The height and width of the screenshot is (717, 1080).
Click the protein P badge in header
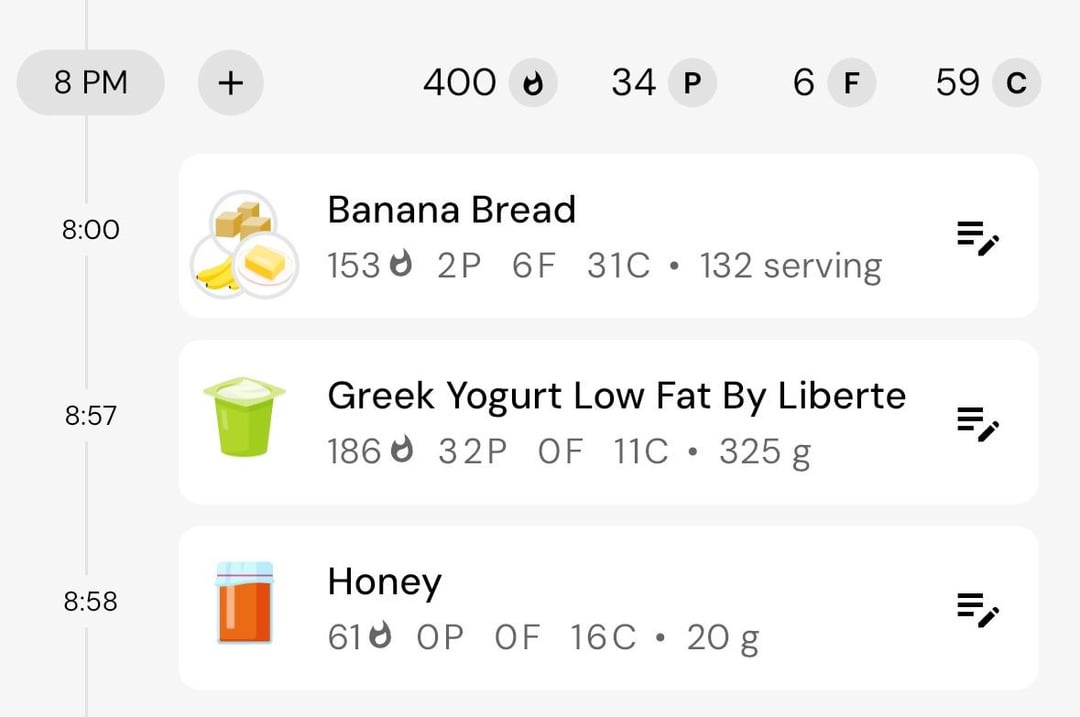692,83
